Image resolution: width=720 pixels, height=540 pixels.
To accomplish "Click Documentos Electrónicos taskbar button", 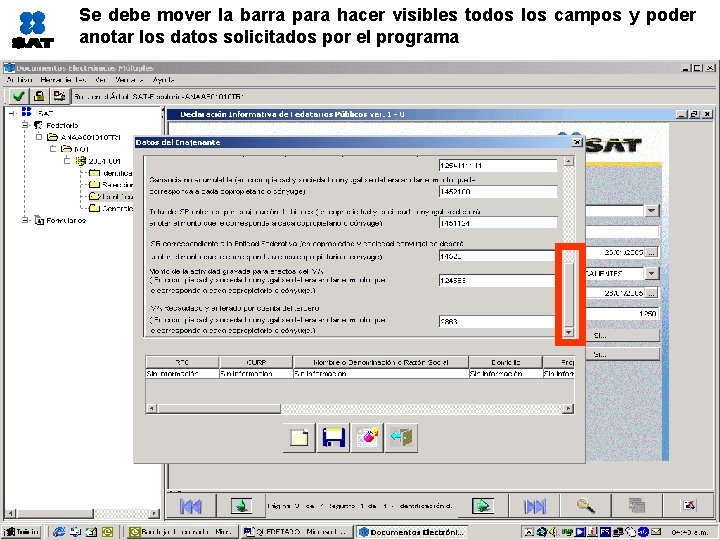I will [412, 532].
